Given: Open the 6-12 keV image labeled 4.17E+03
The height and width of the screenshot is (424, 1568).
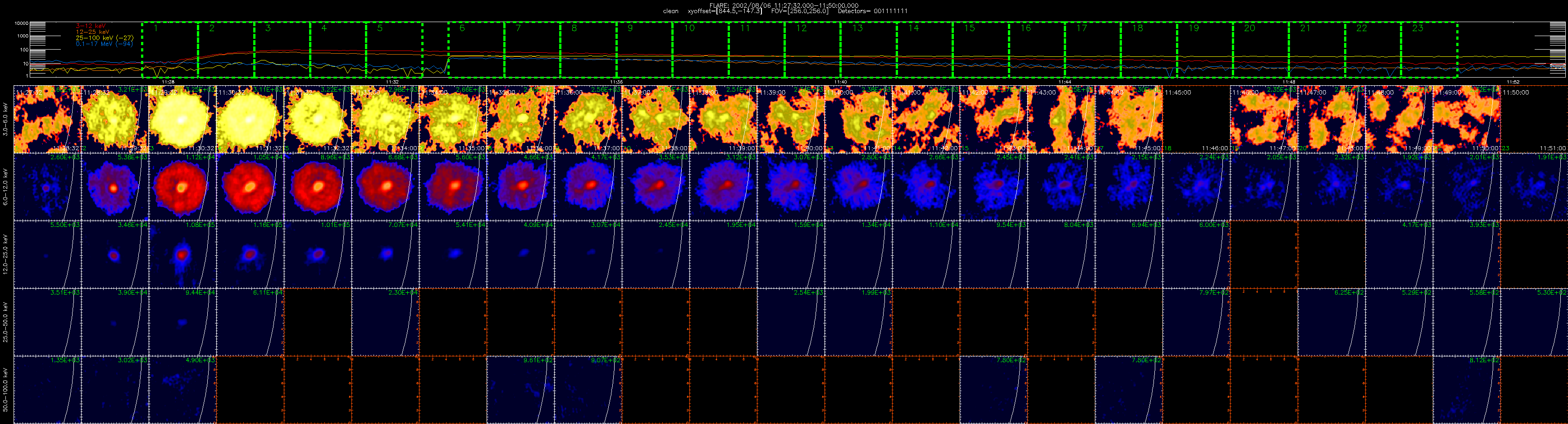Looking at the screenshot, I should [588, 187].
